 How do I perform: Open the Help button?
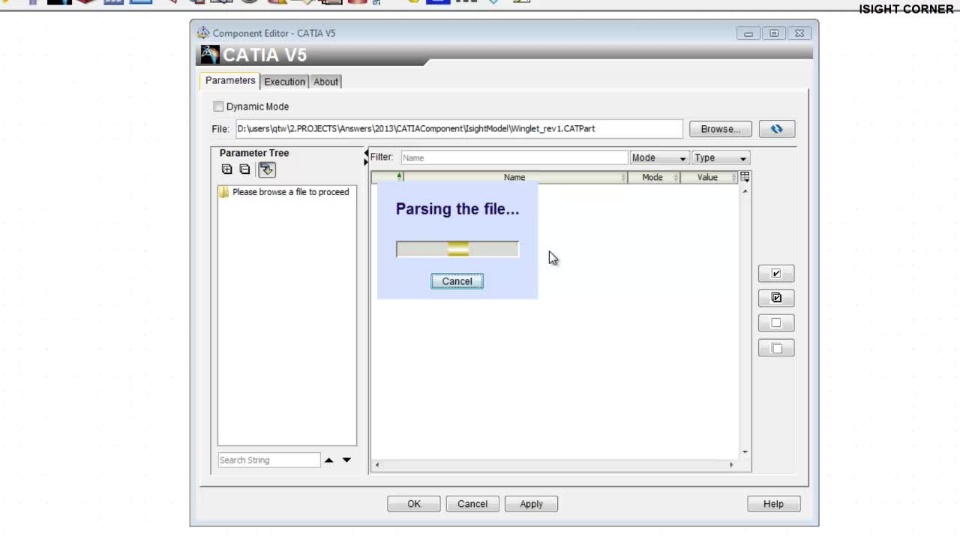[x=773, y=504]
